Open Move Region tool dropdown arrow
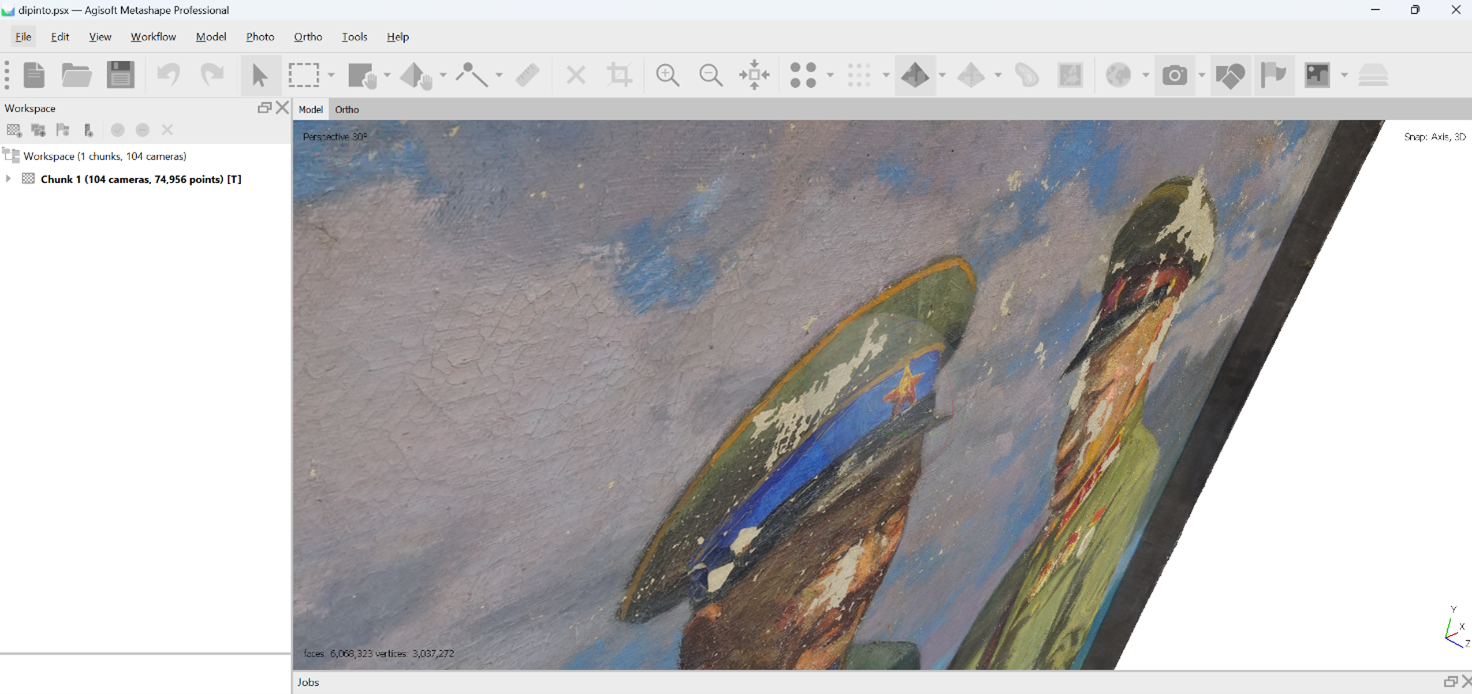Screen dimensions: 1472x694 point(387,75)
